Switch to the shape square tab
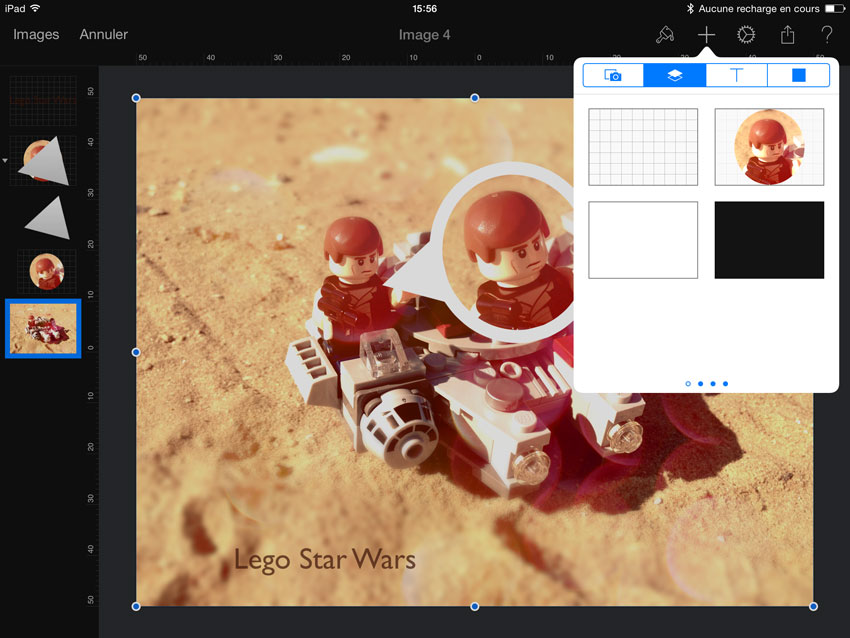Image resolution: width=850 pixels, height=638 pixels. click(799, 75)
